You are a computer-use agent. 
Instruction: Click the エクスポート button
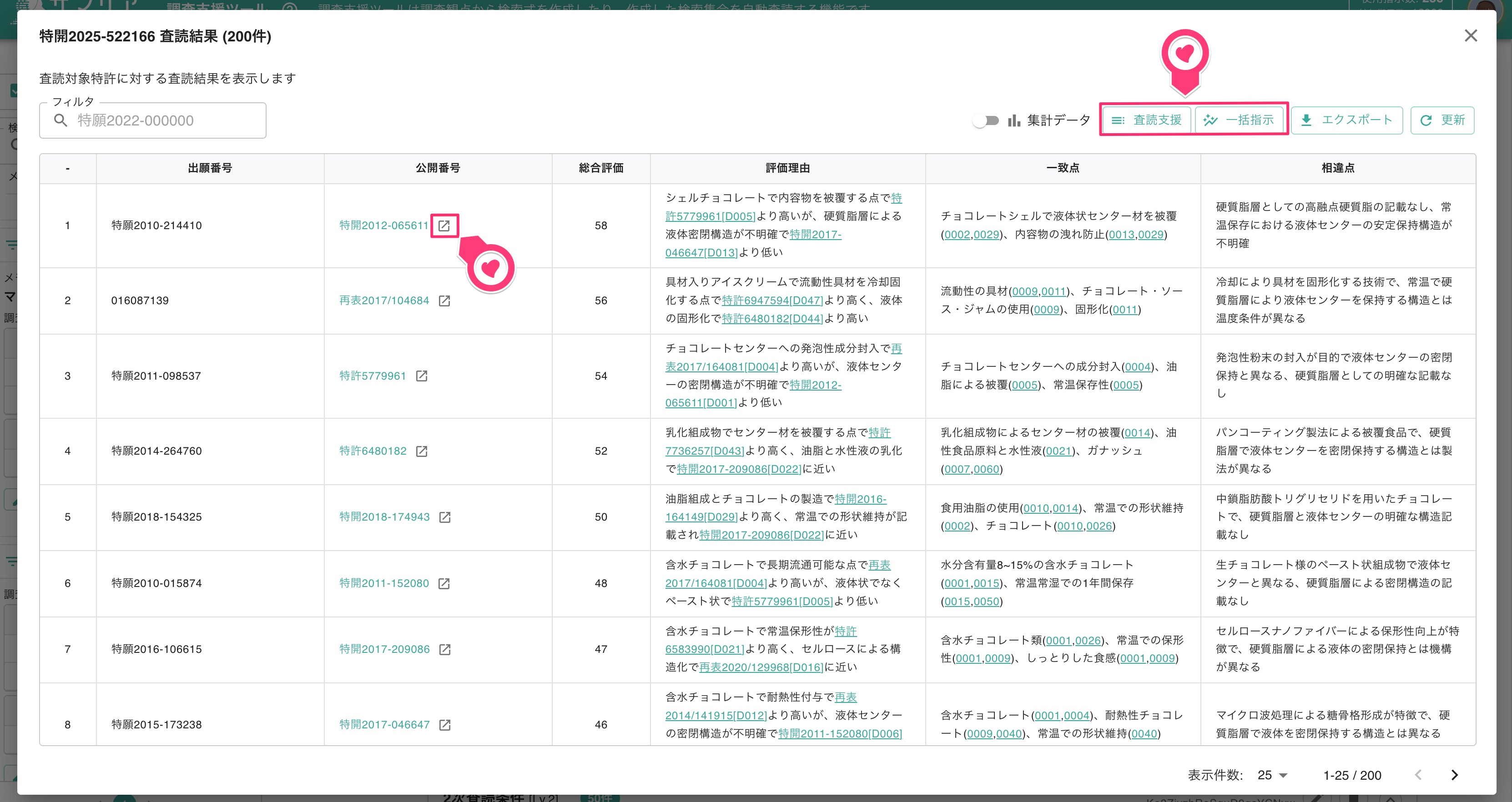(x=1346, y=120)
